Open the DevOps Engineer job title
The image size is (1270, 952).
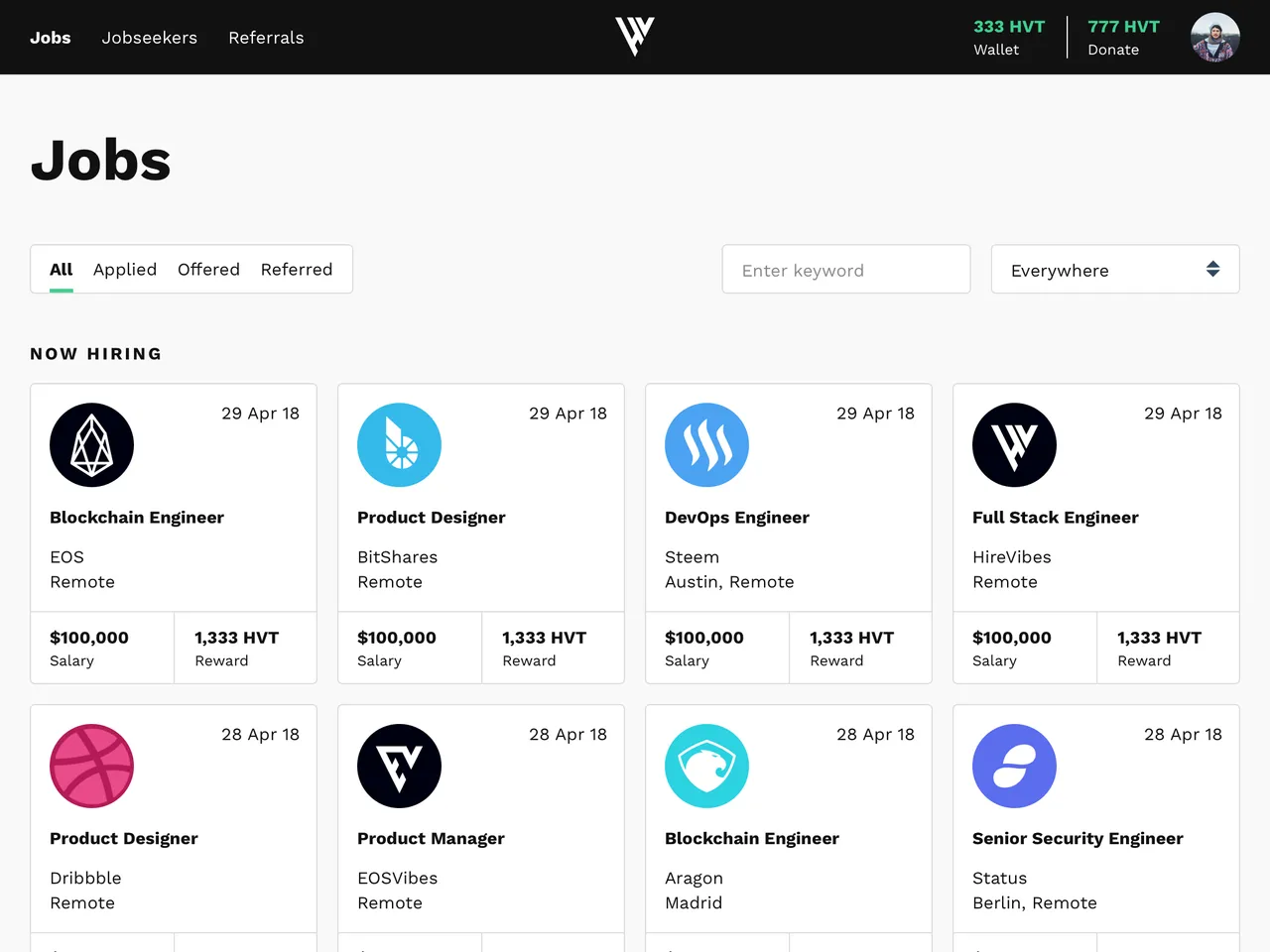737,518
